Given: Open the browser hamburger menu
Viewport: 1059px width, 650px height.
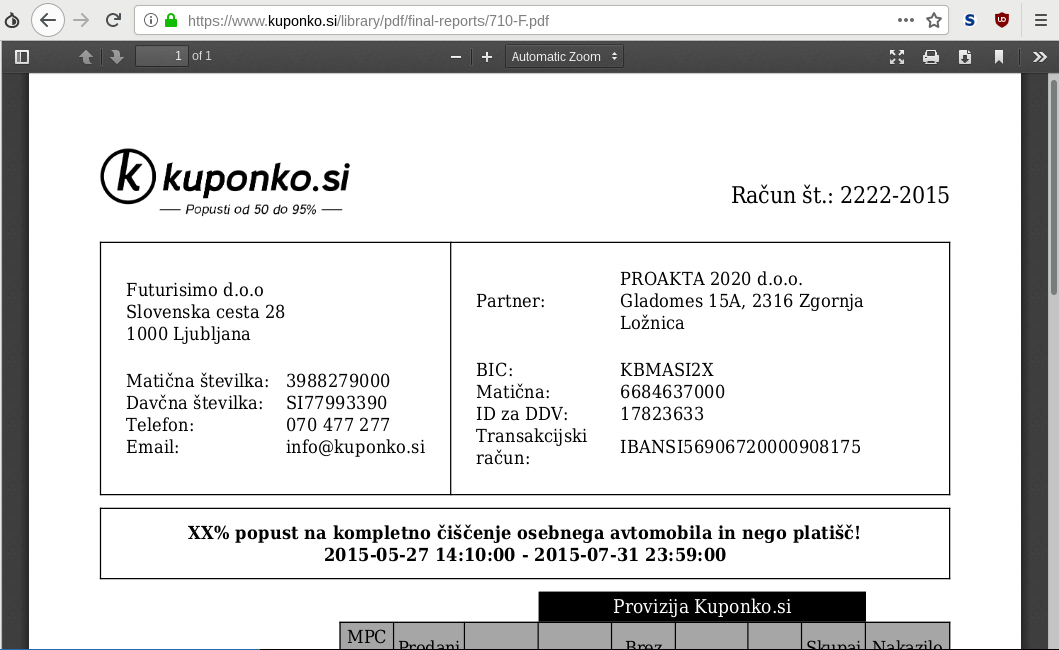Looking at the screenshot, I should 1041,20.
